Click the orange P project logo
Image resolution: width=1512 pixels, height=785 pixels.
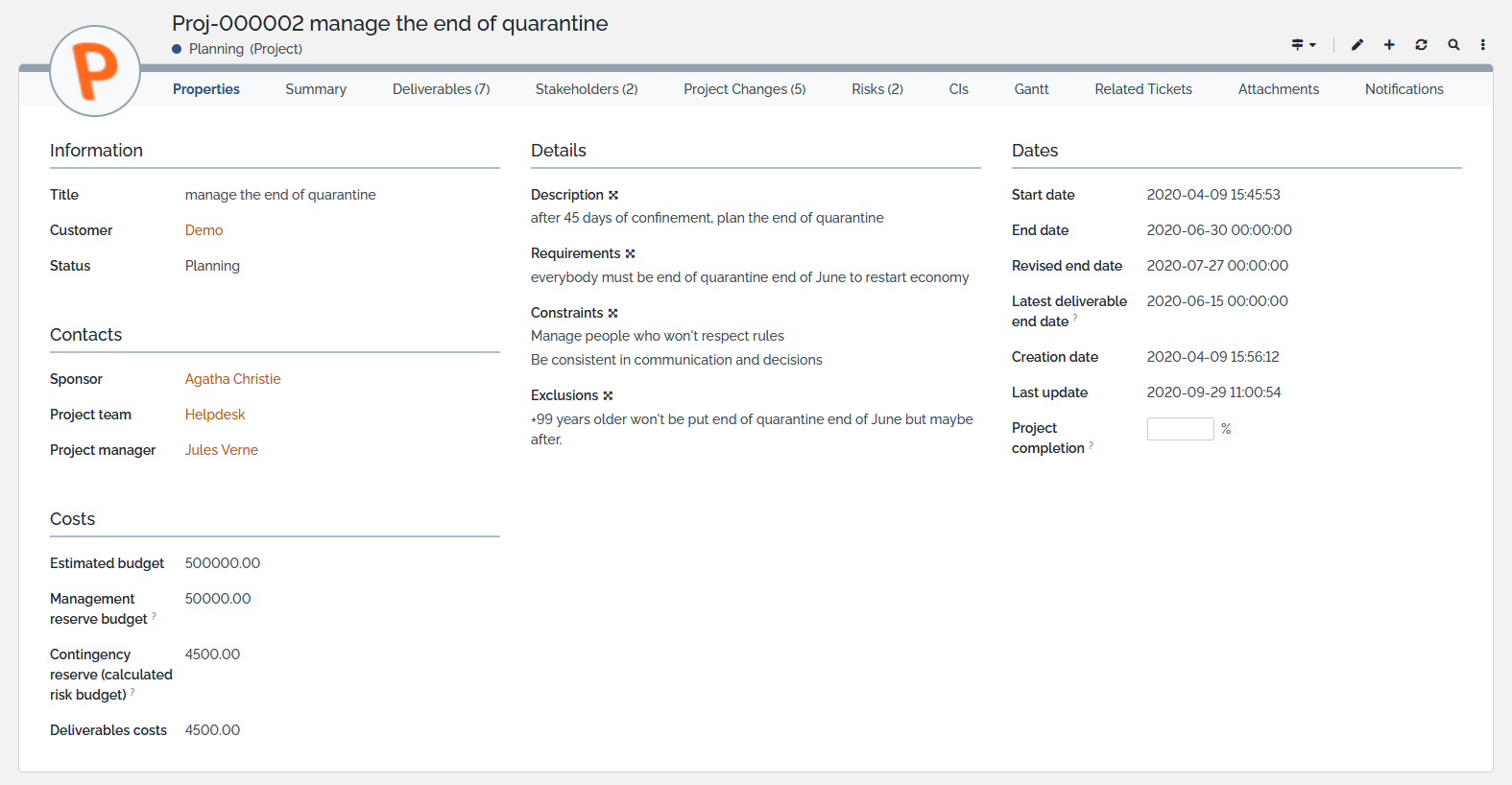tap(95, 71)
